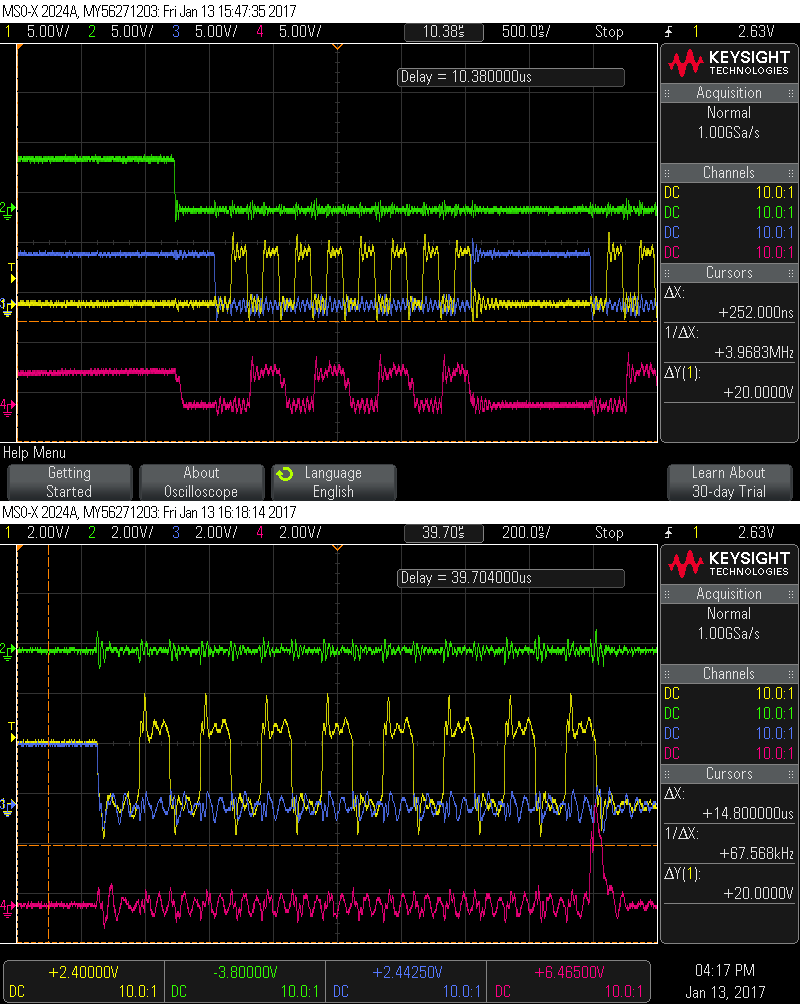The height and width of the screenshot is (1006, 800).
Task: Click the trigger level T marker in bottom capture
Action: click(x=11, y=726)
